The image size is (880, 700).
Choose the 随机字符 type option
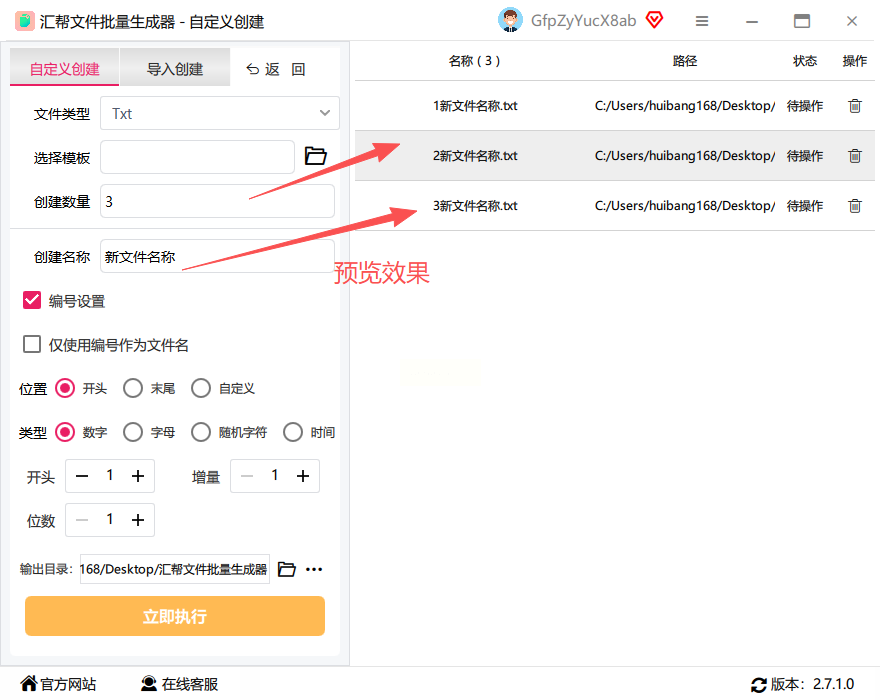pyautogui.click(x=201, y=432)
